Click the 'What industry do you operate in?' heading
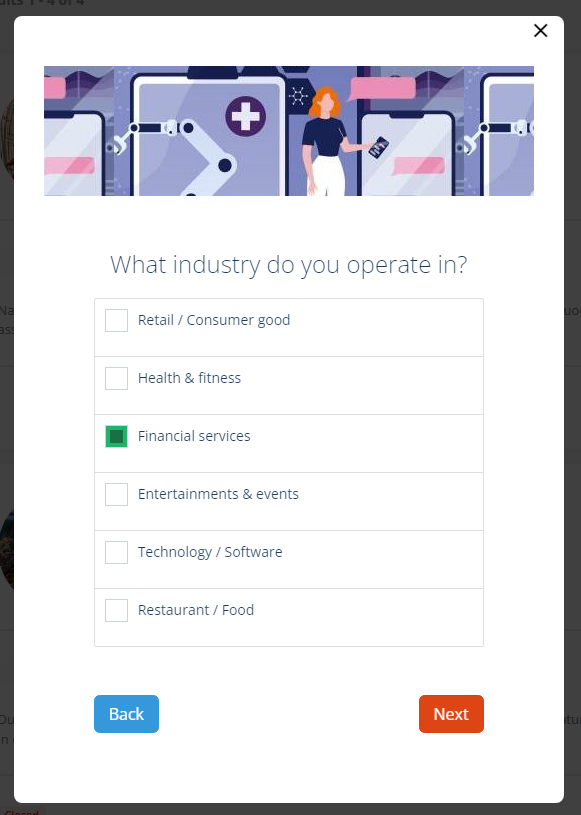The image size is (581, 815). pyautogui.click(x=289, y=265)
